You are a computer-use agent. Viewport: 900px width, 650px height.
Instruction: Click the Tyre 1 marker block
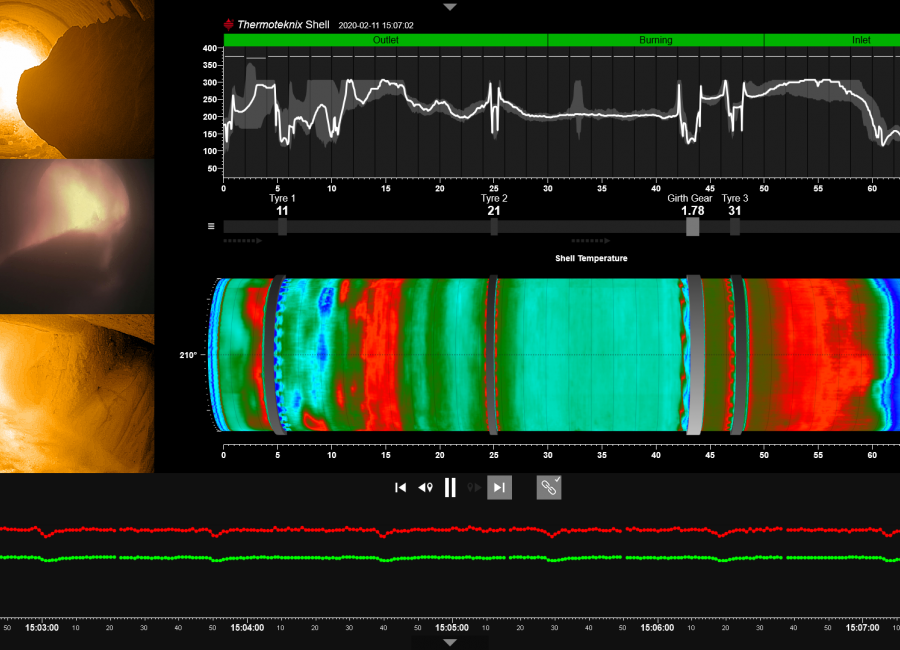(282, 227)
